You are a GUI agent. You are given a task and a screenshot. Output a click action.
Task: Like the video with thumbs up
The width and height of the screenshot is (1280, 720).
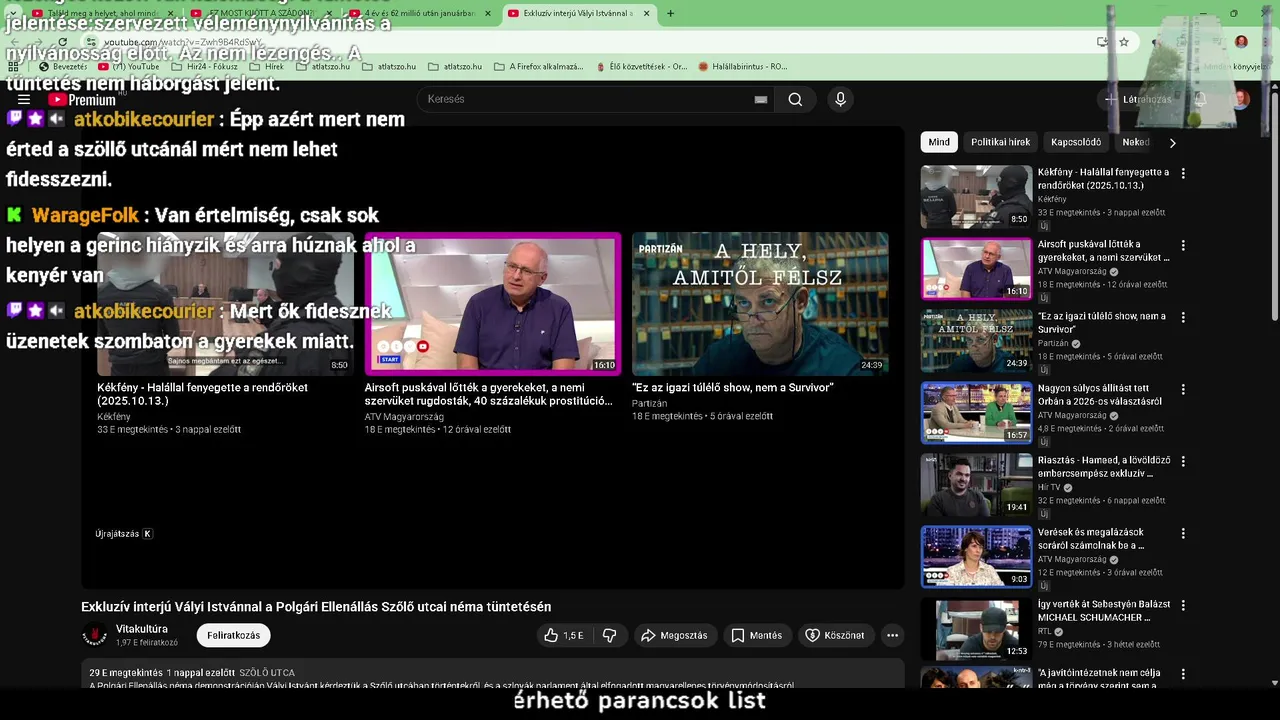pos(563,635)
